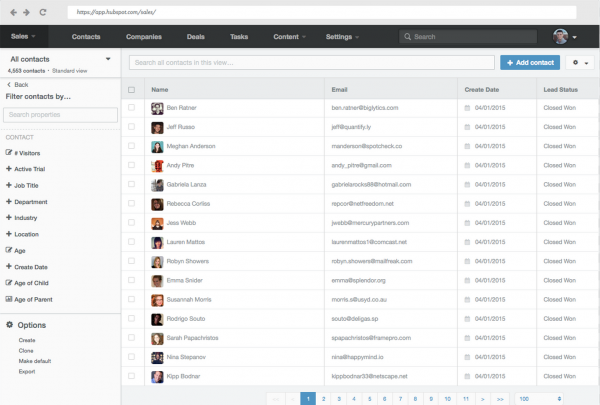Sort by the Create Date column header
This screenshot has height=405, width=600.
point(482,90)
